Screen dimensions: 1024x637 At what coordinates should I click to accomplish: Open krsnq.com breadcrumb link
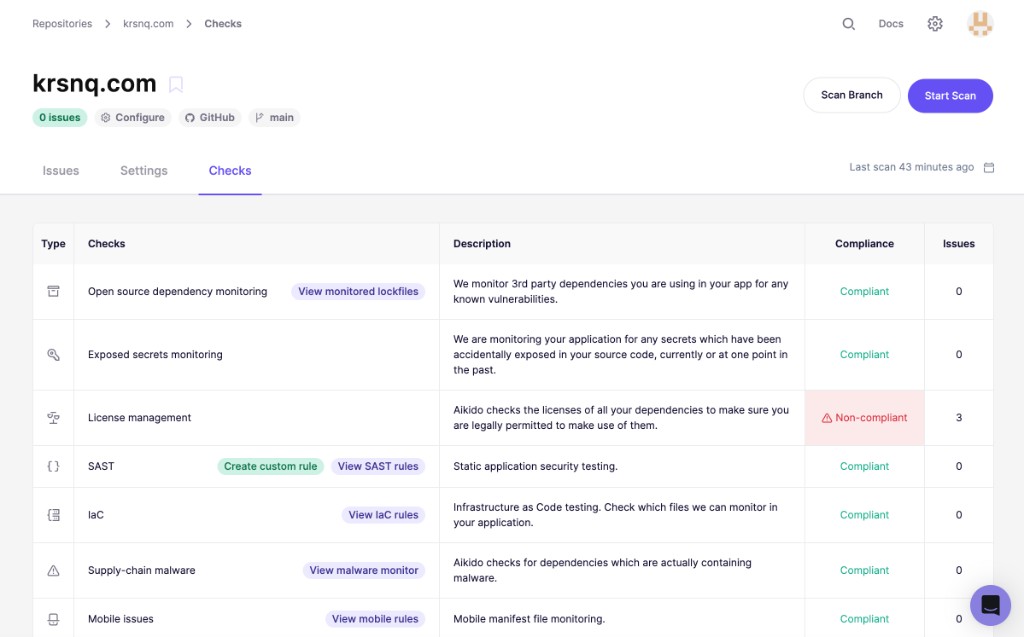(x=148, y=24)
